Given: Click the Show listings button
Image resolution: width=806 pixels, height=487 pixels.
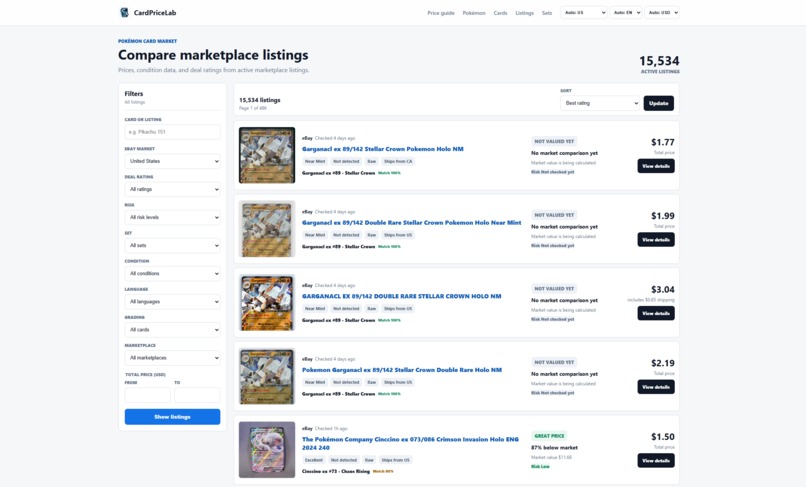Looking at the screenshot, I should click(x=172, y=417).
